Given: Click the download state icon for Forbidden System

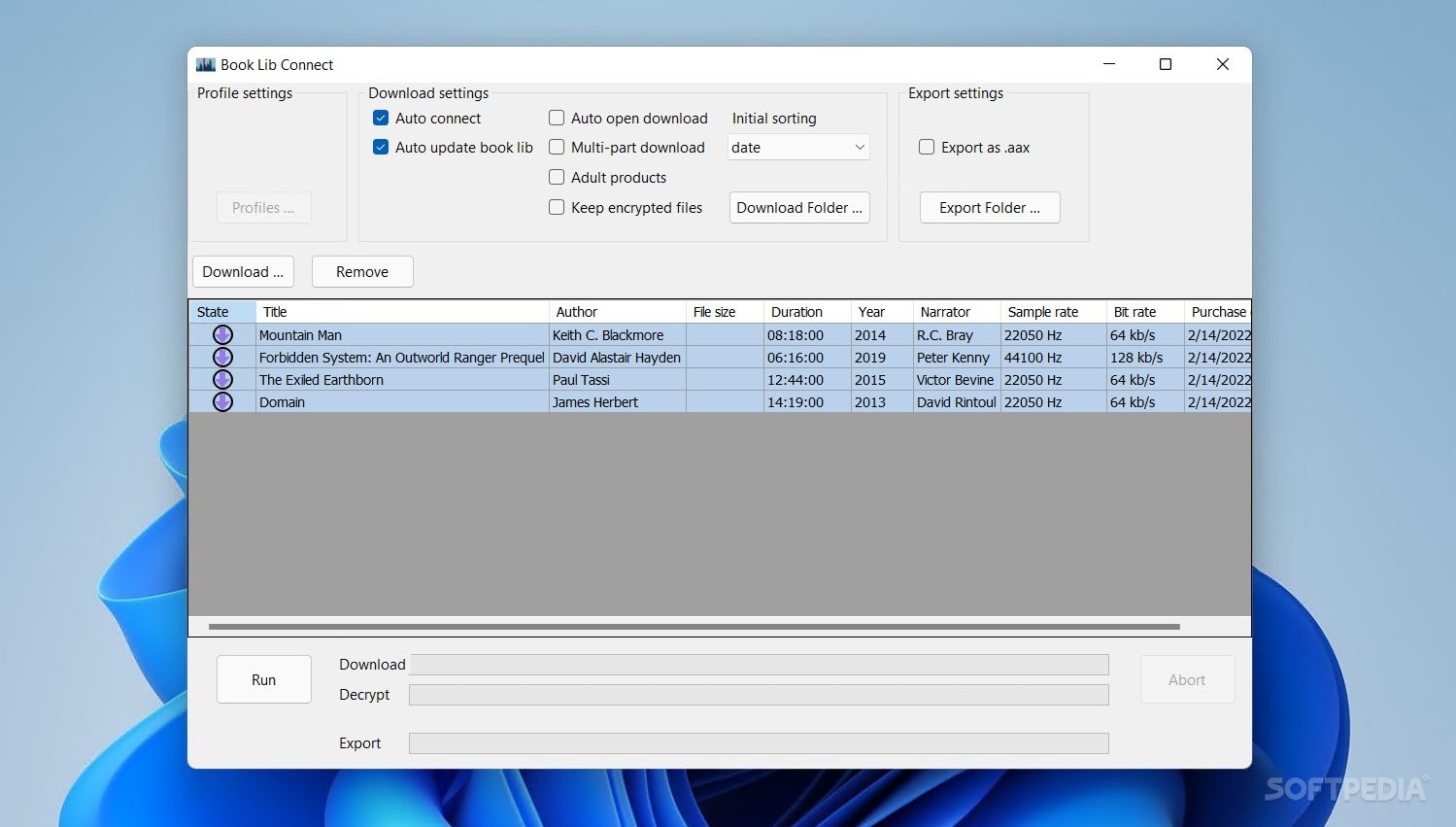Looking at the screenshot, I should click(222, 358).
